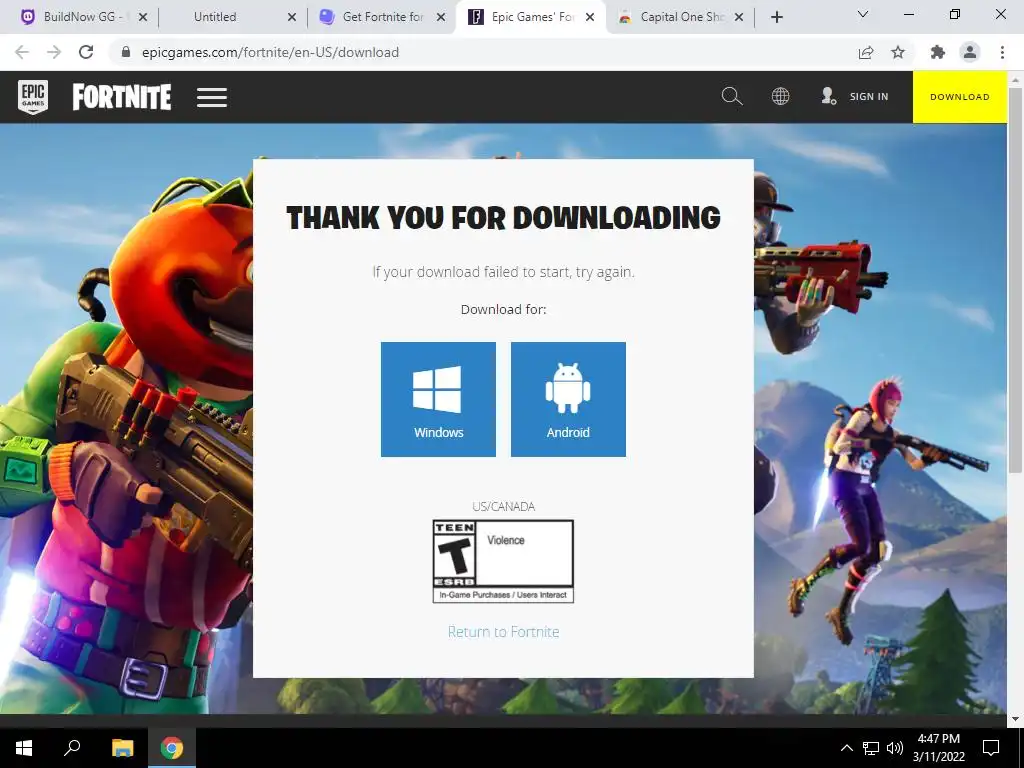Click the SIGN IN text link
1024x768 pixels.
tap(869, 97)
